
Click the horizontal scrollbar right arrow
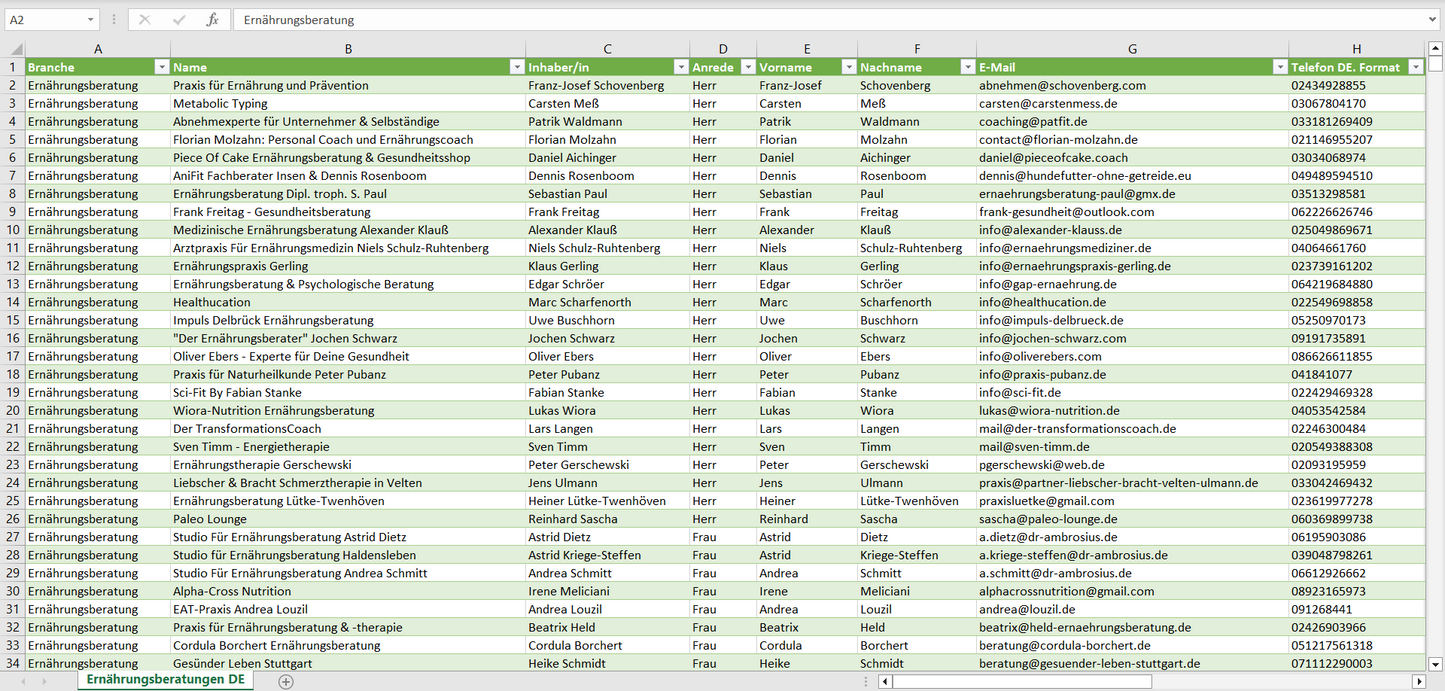click(1418, 681)
